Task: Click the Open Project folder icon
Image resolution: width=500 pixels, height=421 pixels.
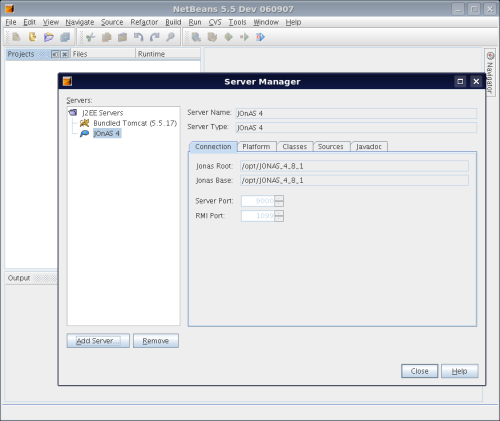Action: (x=49, y=37)
